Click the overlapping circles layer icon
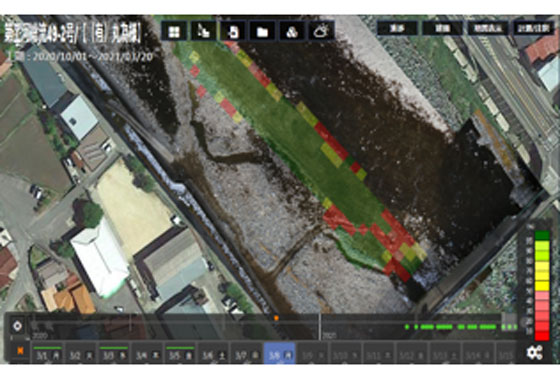Screen dimensions: 560x379 [292, 31]
